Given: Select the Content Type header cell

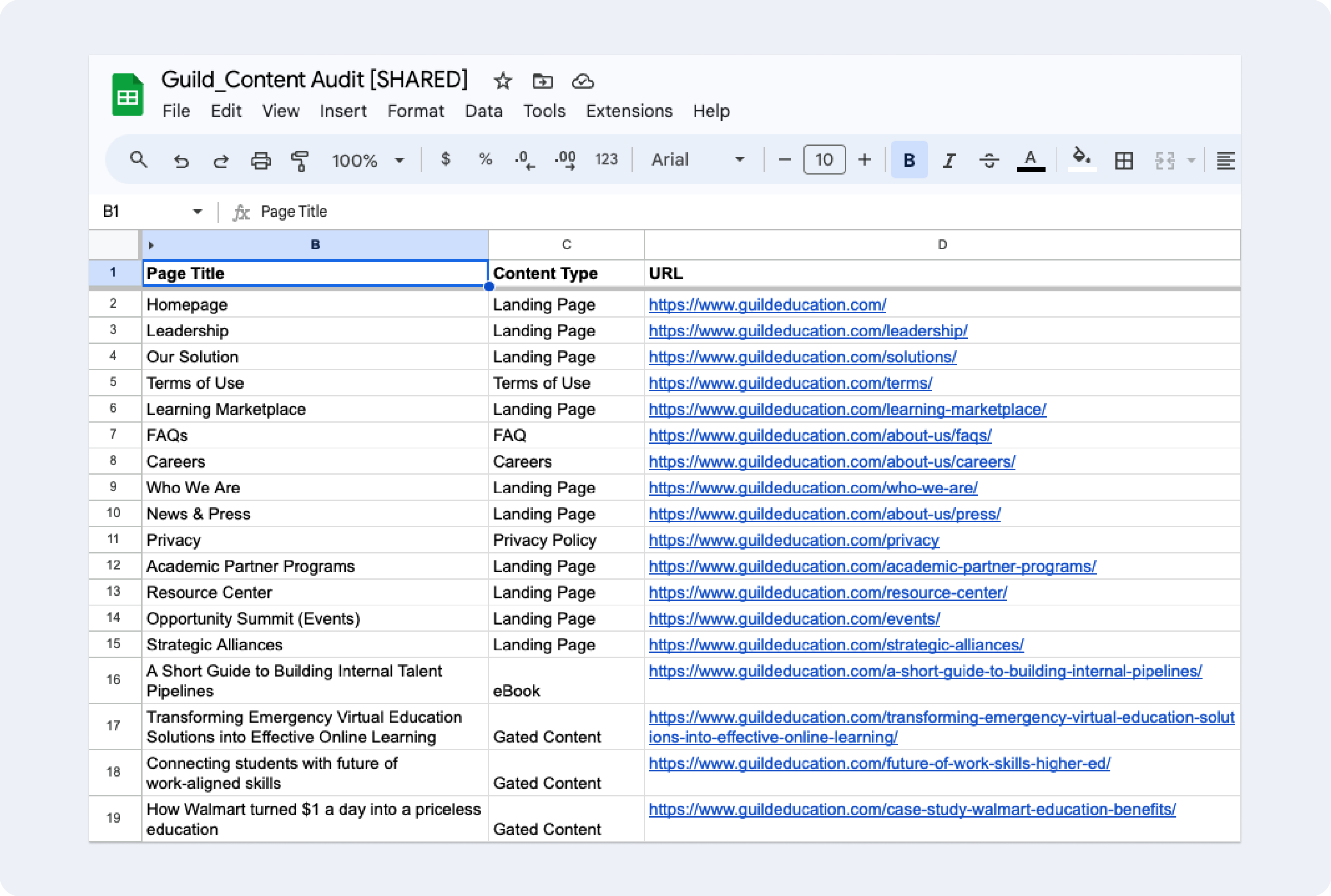Looking at the screenshot, I should tap(566, 273).
